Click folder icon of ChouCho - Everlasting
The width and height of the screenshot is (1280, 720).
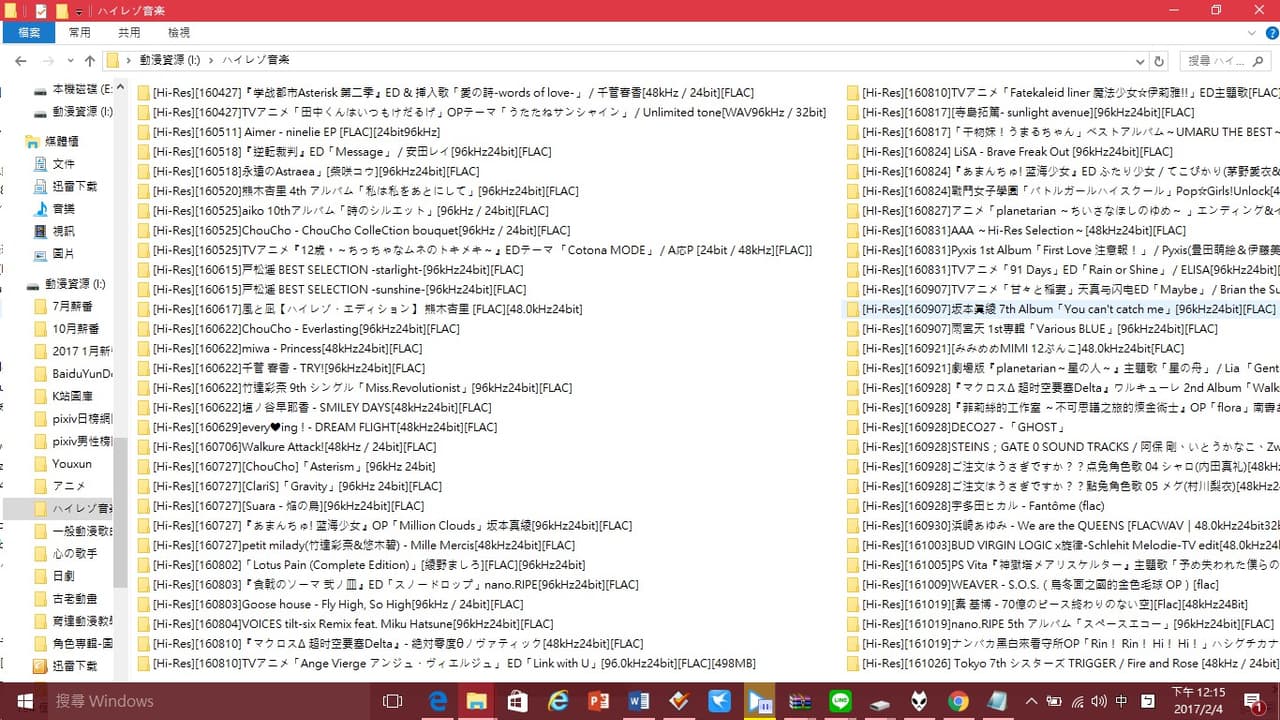click(144, 329)
